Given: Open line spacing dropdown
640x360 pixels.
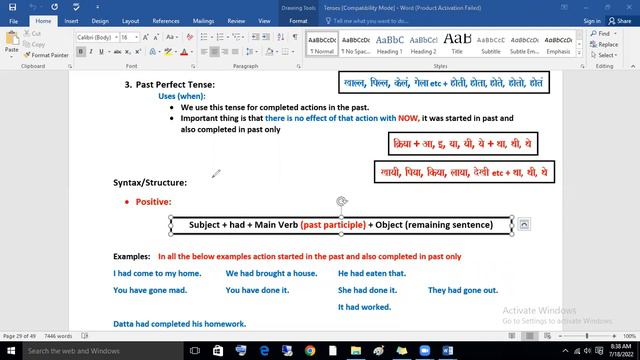Looking at the screenshot, I should click(x=252, y=52).
